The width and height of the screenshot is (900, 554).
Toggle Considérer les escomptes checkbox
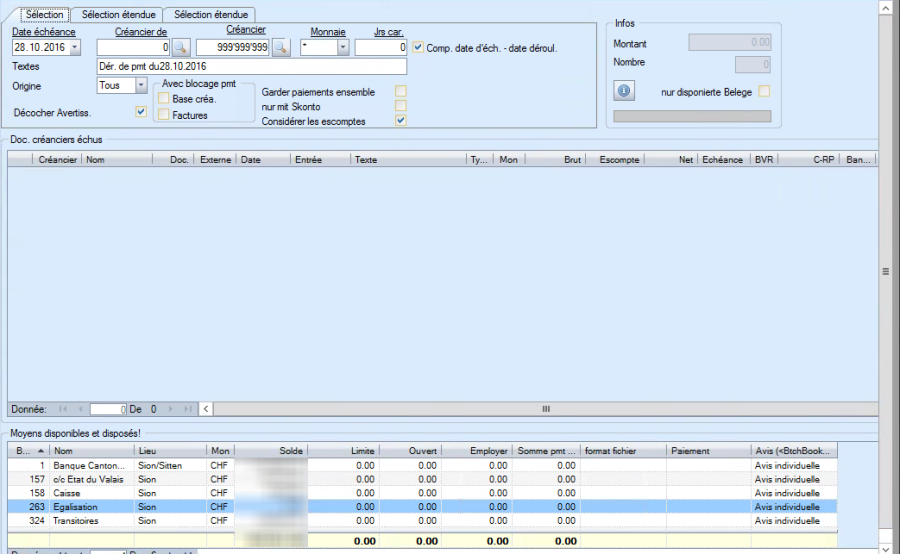tap(401, 121)
